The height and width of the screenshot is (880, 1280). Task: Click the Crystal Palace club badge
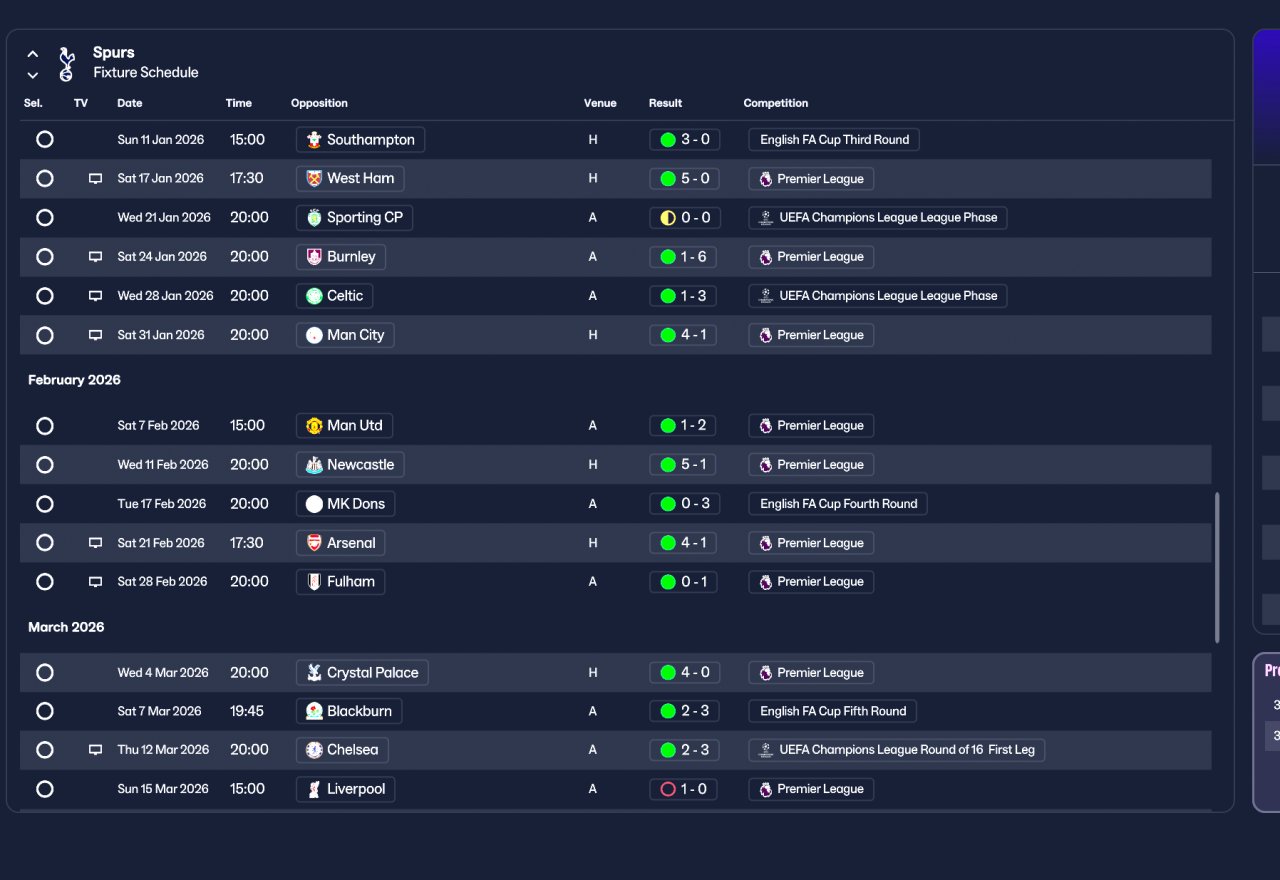[x=314, y=673]
